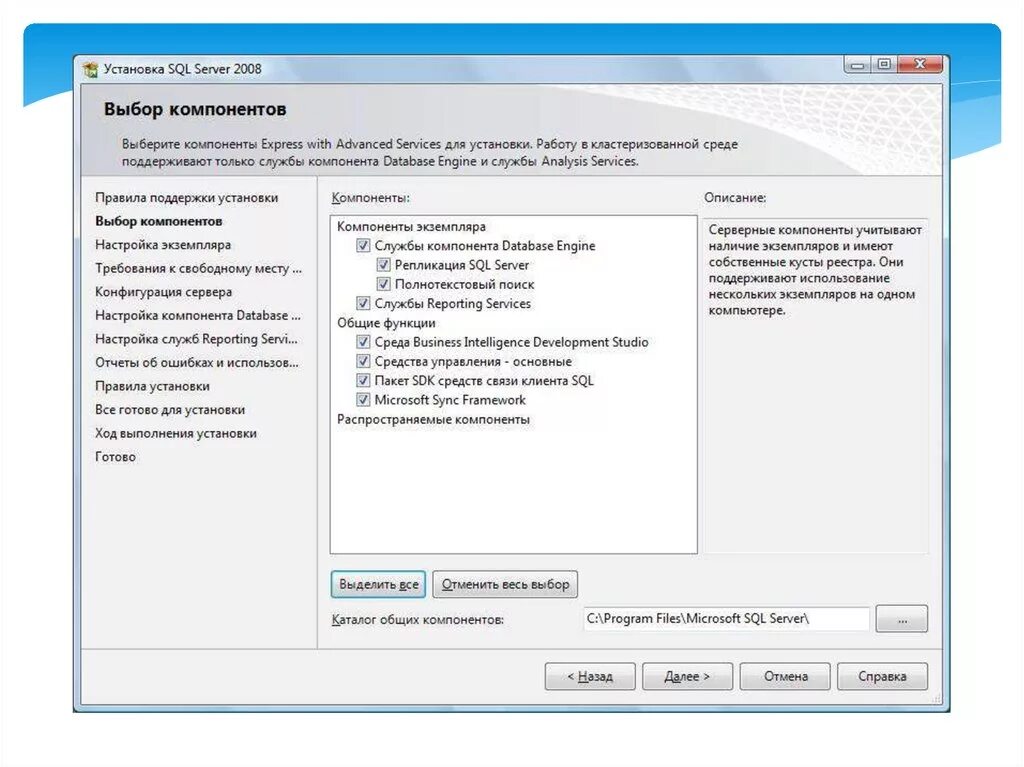This screenshot has height=767, width=1024.
Task: Open help via Справка button
Action: [x=882, y=677]
